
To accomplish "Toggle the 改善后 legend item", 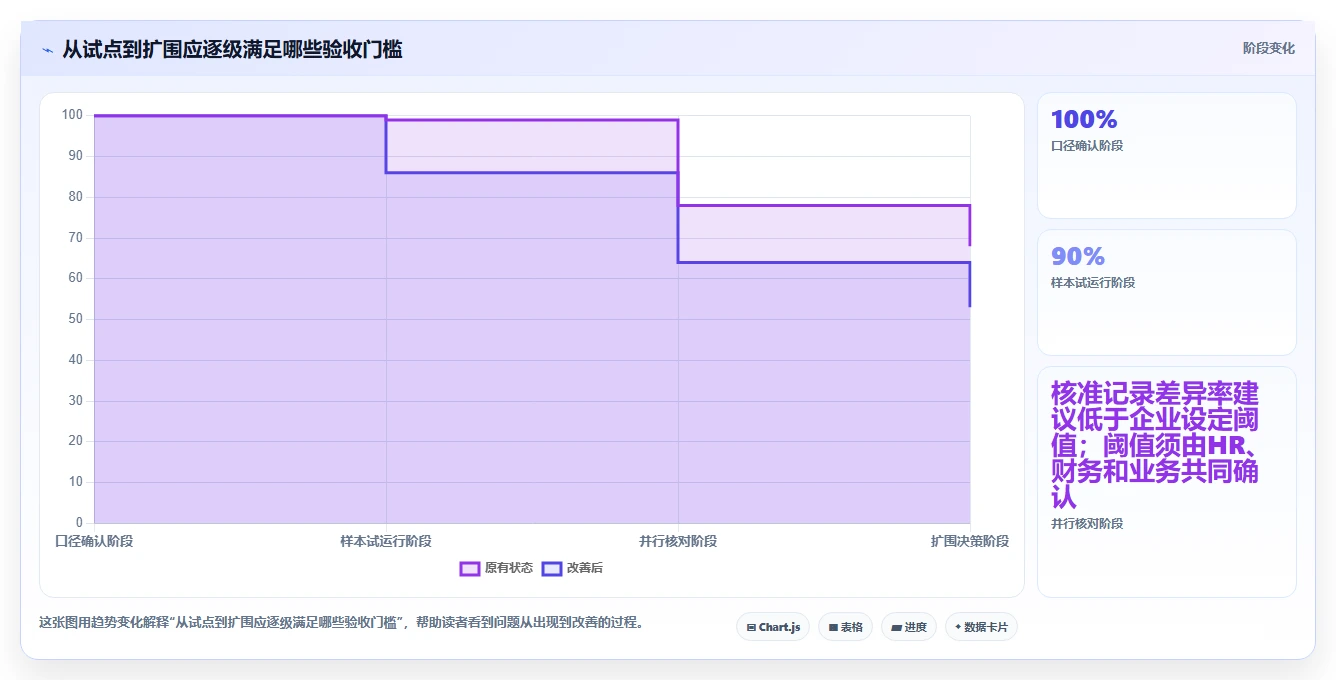I will [572, 568].
